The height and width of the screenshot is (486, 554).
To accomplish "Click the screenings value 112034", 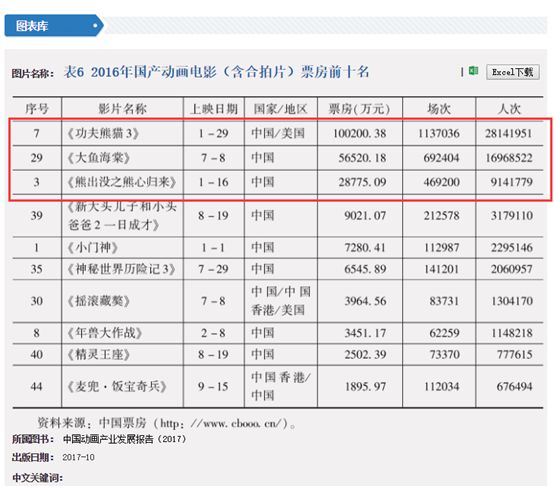I will click(x=442, y=386).
